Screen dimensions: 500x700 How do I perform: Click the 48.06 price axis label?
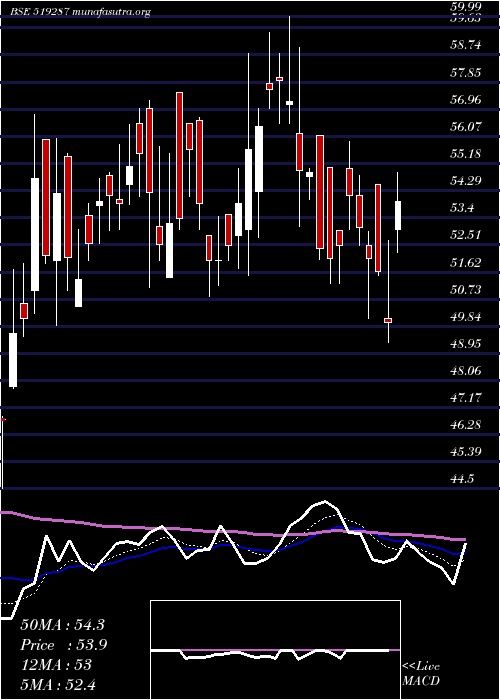pyautogui.click(x=467, y=371)
